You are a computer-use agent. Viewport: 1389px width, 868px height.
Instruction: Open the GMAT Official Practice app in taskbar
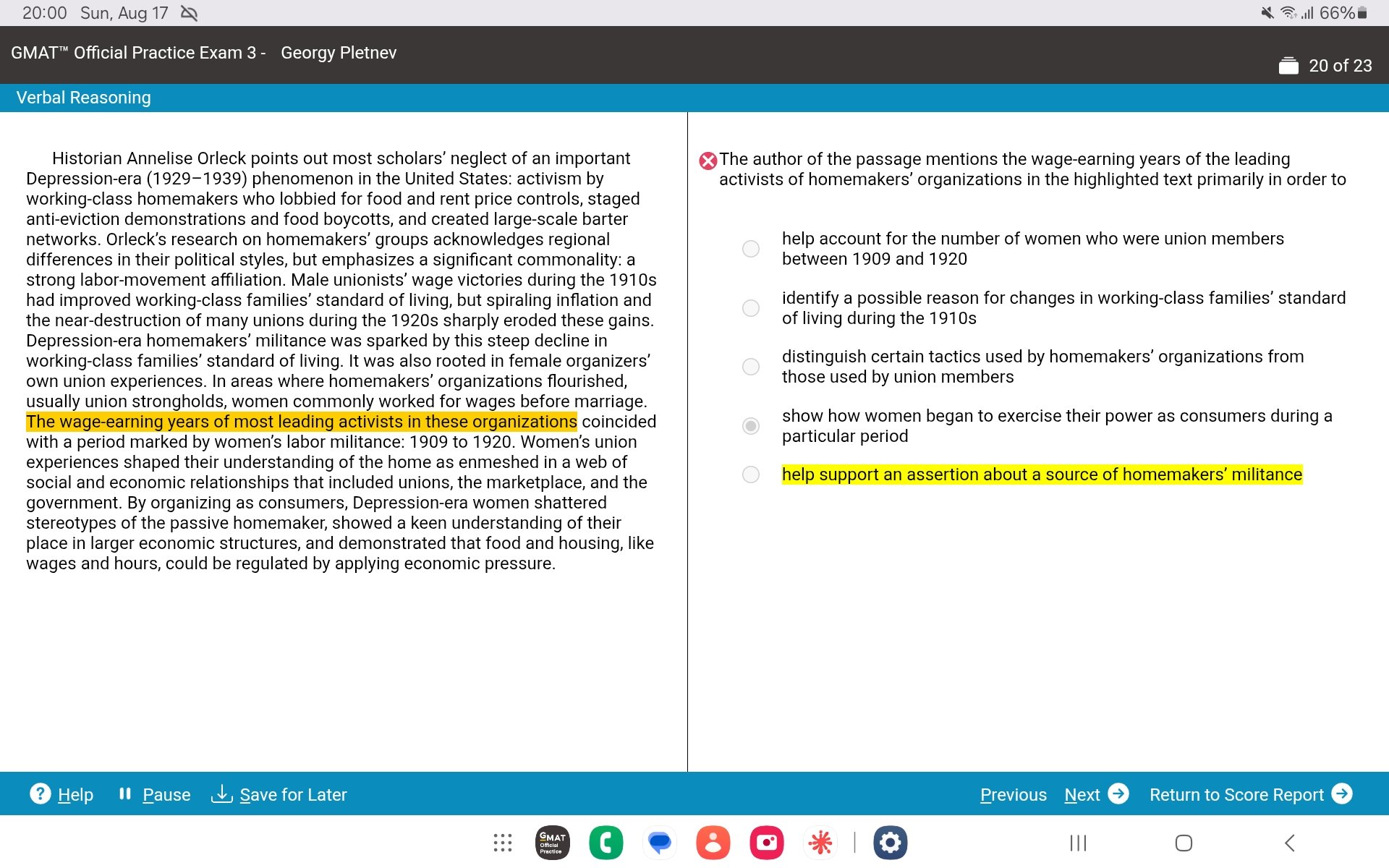(551, 842)
